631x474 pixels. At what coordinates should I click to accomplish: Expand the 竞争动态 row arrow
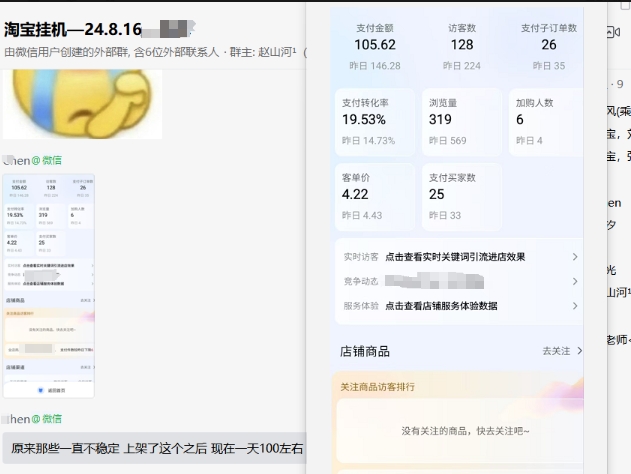574,282
